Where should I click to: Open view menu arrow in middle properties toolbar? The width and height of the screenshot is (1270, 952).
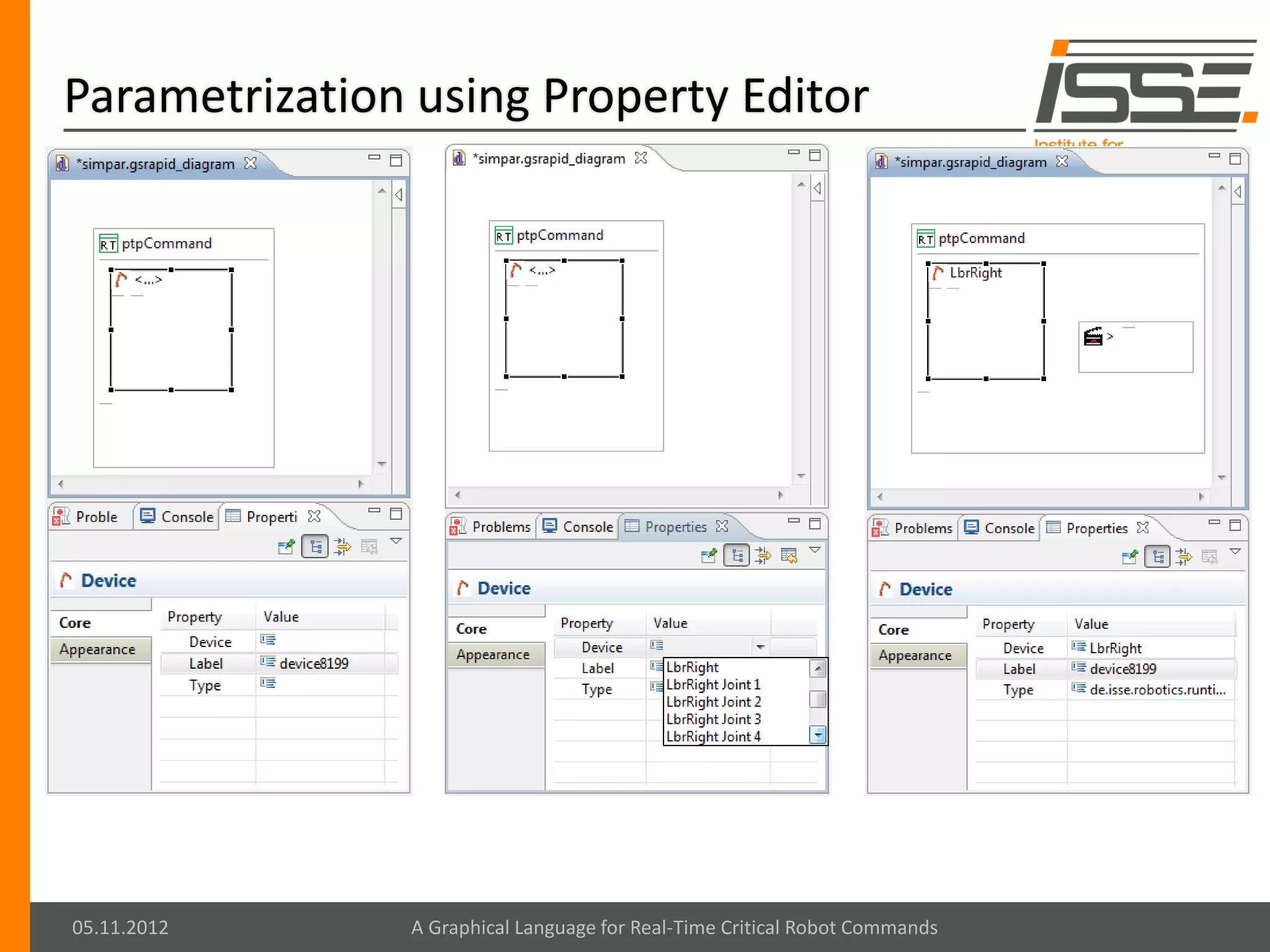(815, 550)
